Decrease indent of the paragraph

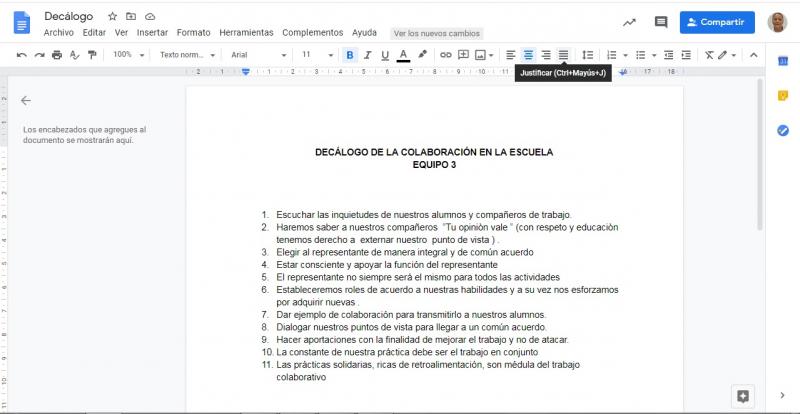point(668,55)
